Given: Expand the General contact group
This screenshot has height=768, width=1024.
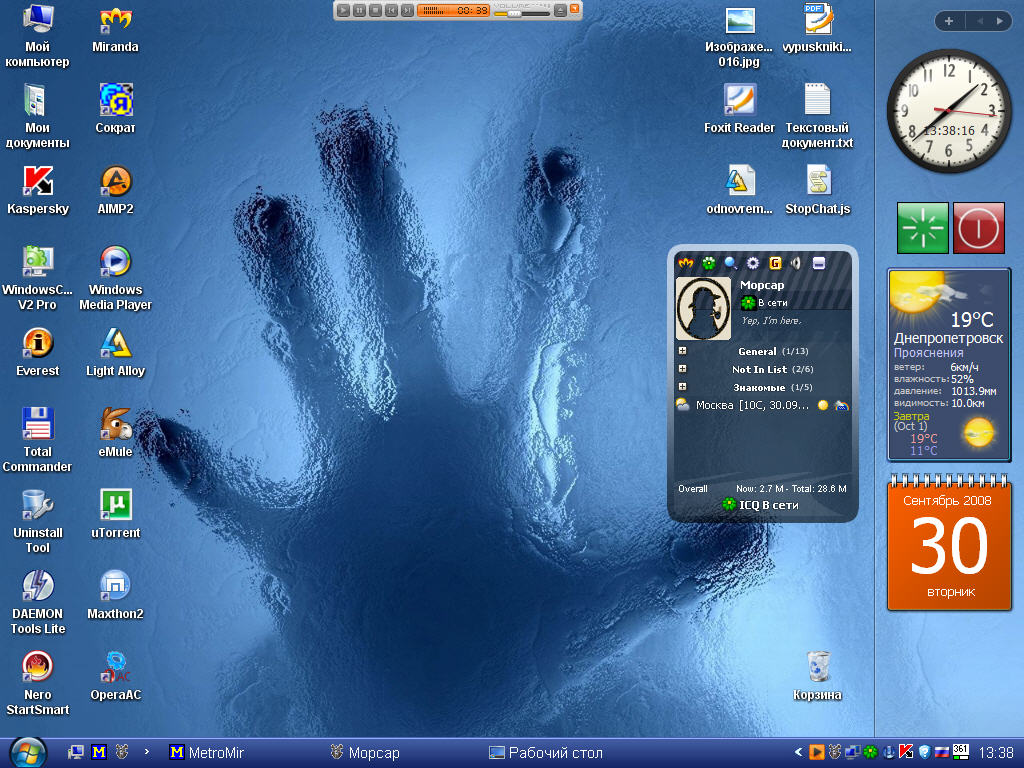Looking at the screenshot, I should click(x=682, y=351).
